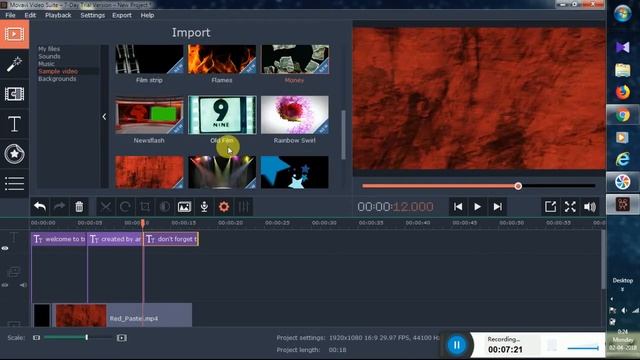Jump to next frame
This screenshot has height=360, width=640.
point(498,207)
